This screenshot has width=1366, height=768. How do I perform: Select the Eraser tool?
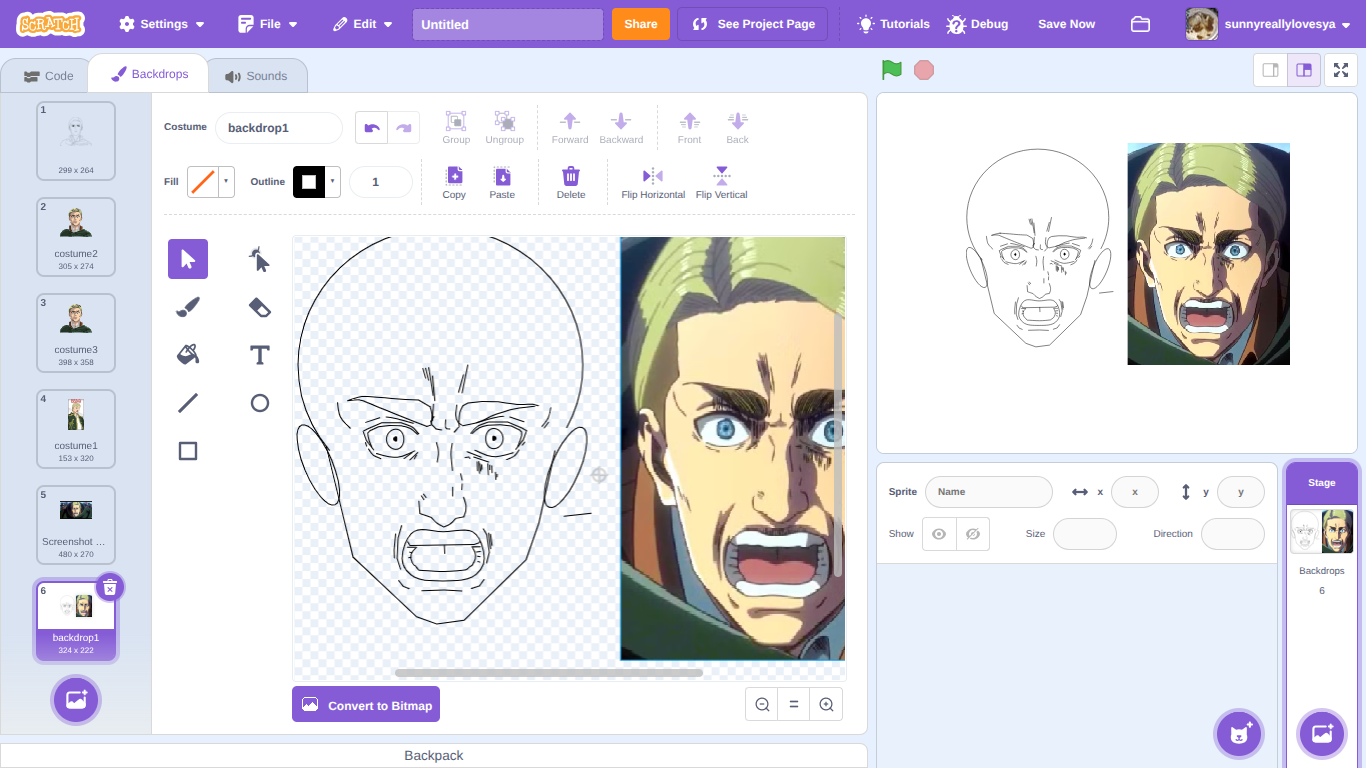click(x=260, y=307)
